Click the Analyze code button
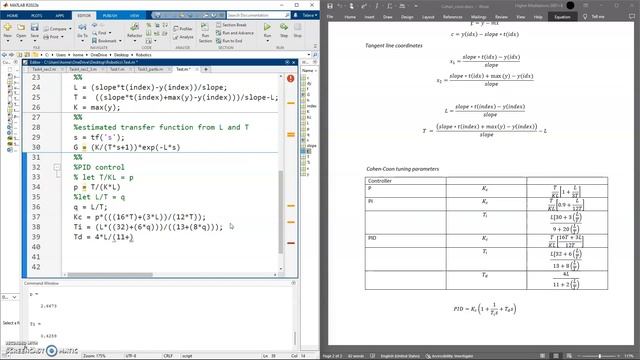The width and height of the screenshot is (640, 360). pos(183,37)
